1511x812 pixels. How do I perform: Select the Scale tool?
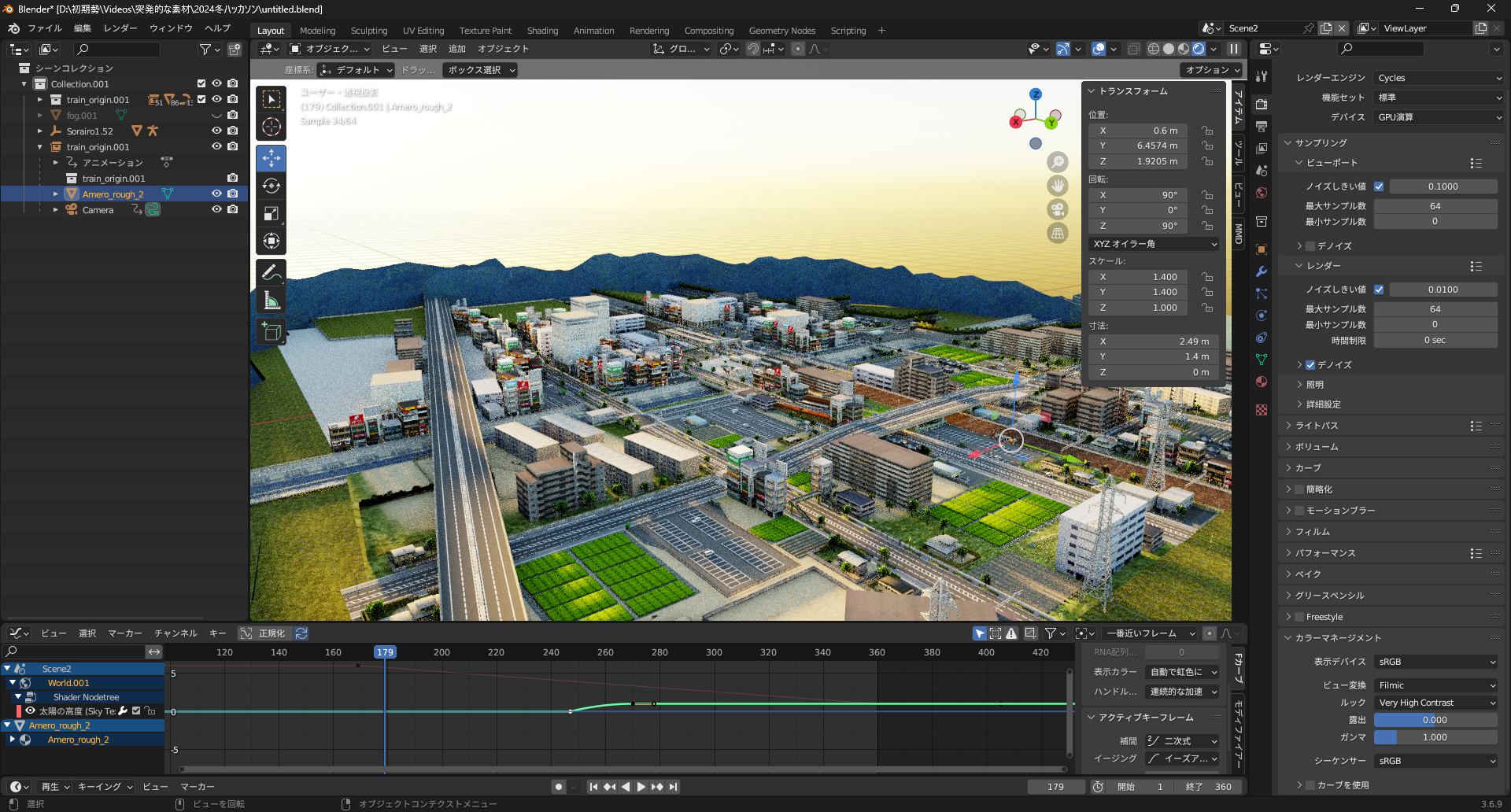tap(272, 213)
